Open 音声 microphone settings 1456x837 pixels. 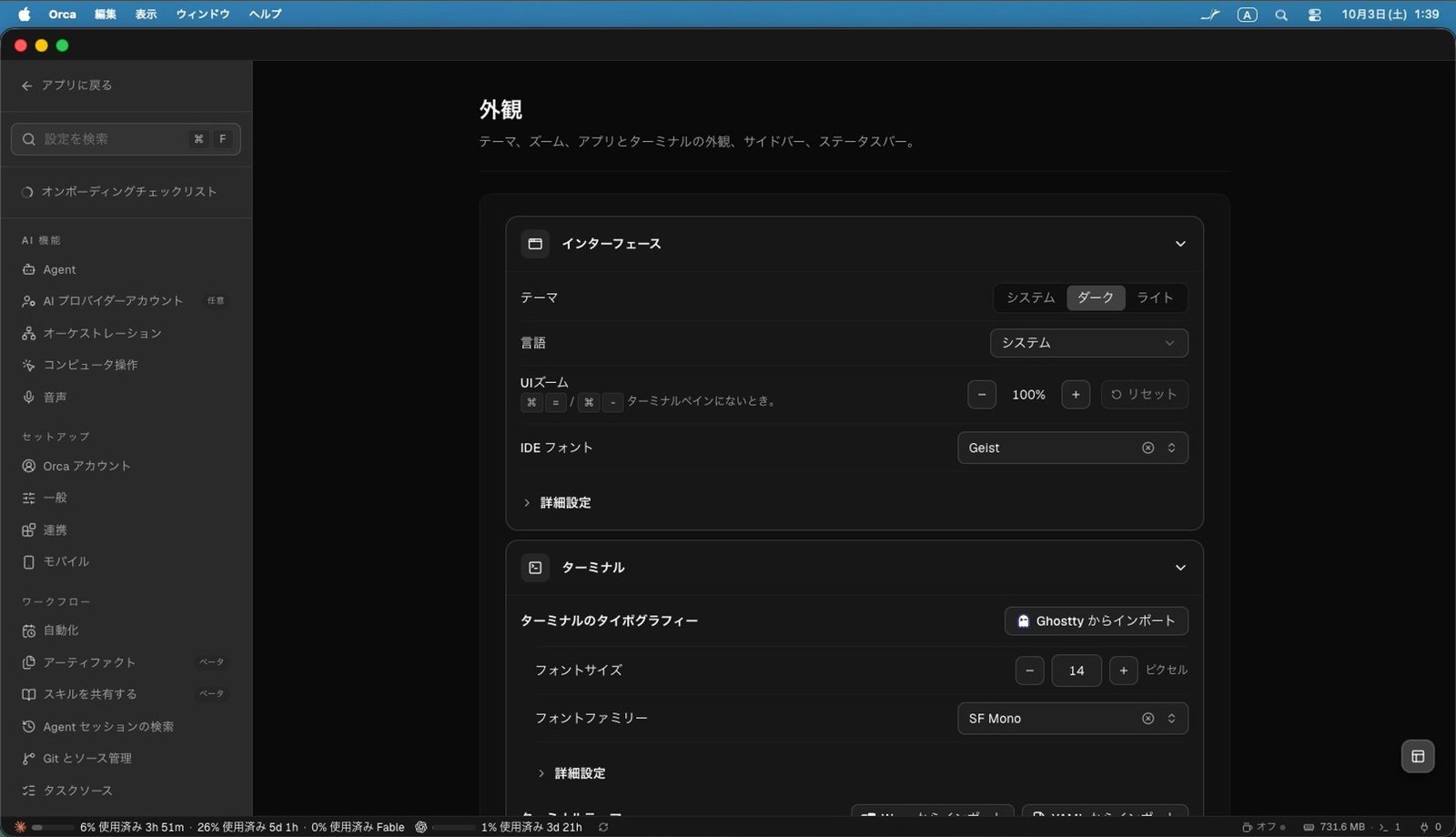pyautogui.click(x=124, y=398)
